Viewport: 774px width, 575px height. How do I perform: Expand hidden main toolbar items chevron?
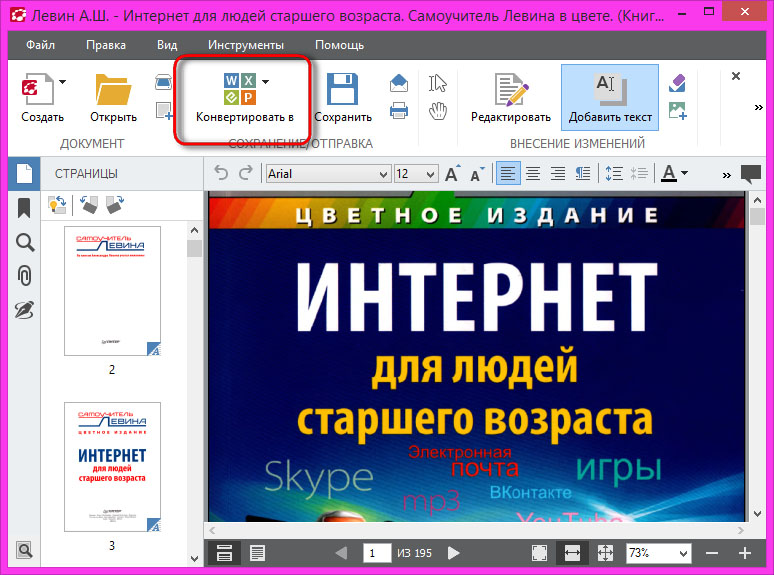click(x=759, y=107)
